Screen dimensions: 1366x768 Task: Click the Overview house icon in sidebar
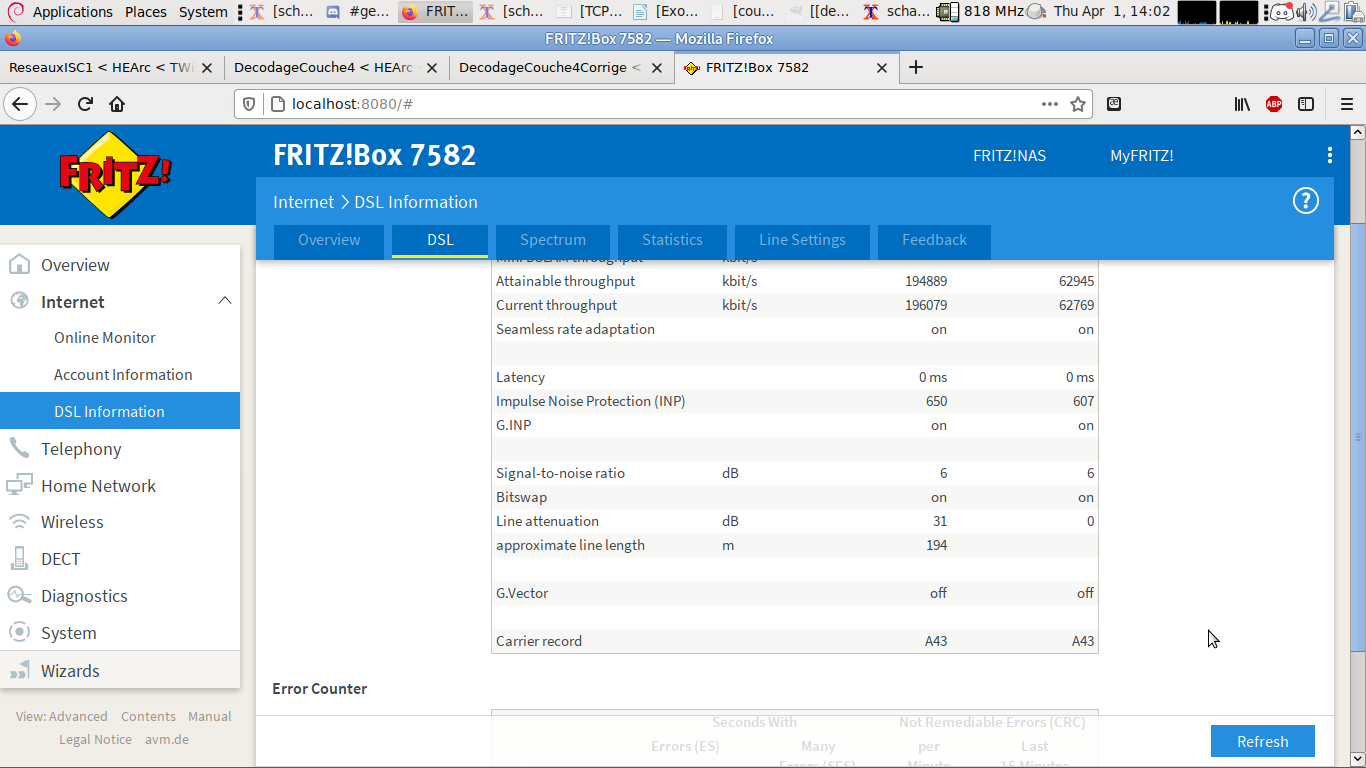click(x=19, y=265)
